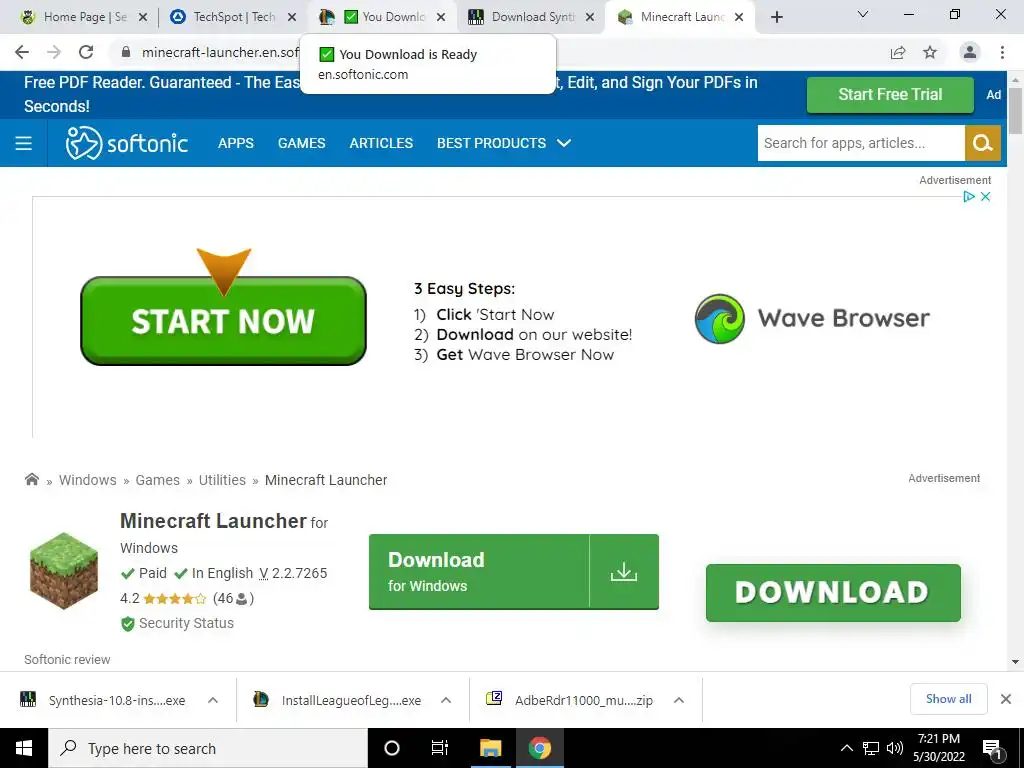Click the browser forward arrow

pos(54,52)
